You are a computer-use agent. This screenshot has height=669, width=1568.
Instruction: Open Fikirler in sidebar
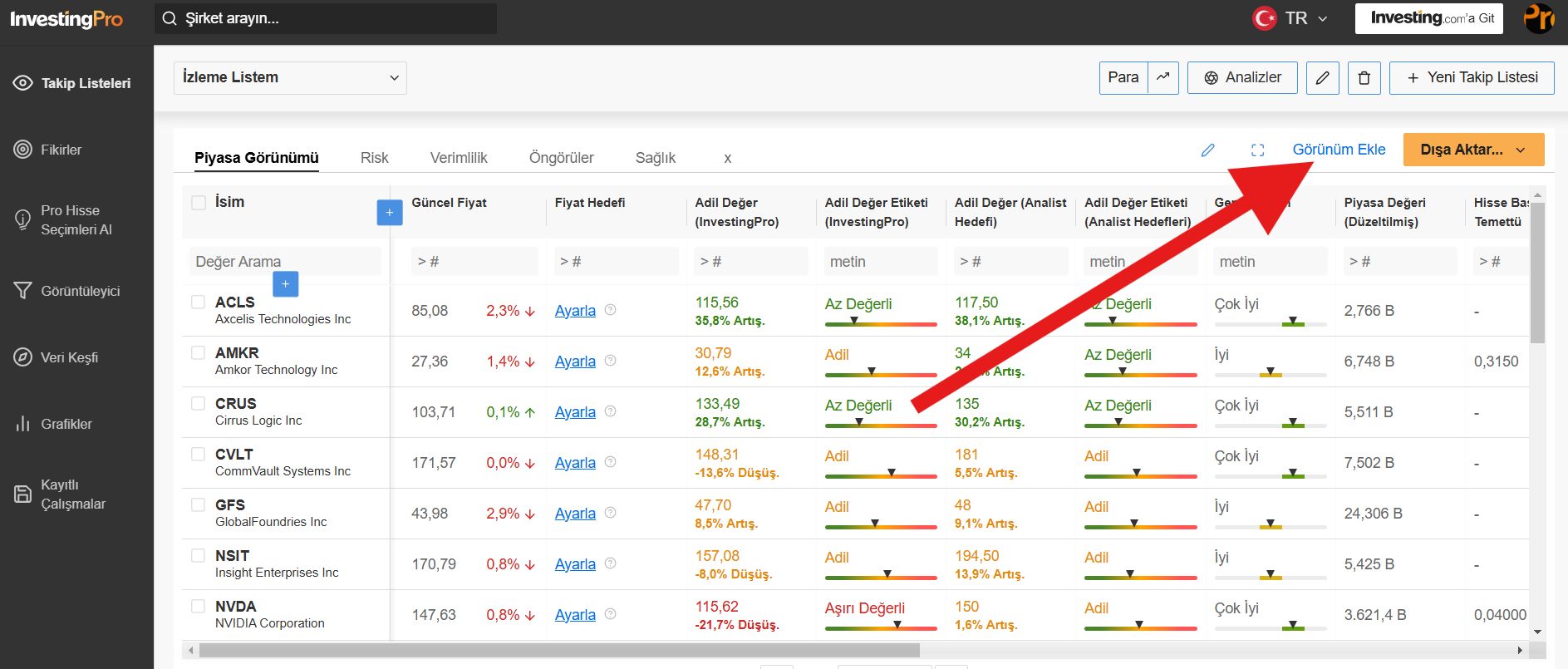click(48, 150)
